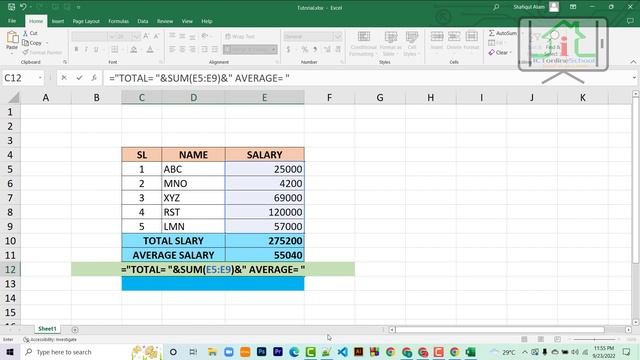Open the number format General dropdown
640x360 pixels.
[x=338, y=37]
